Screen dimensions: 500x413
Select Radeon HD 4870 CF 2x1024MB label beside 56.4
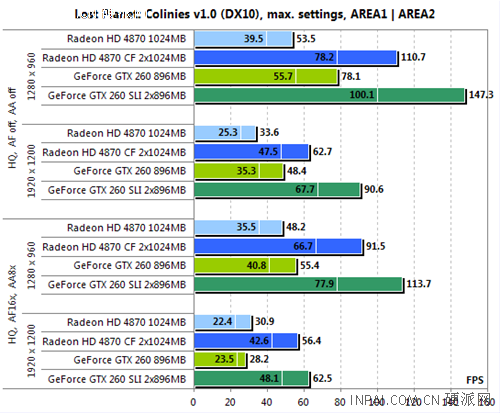coord(114,342)
